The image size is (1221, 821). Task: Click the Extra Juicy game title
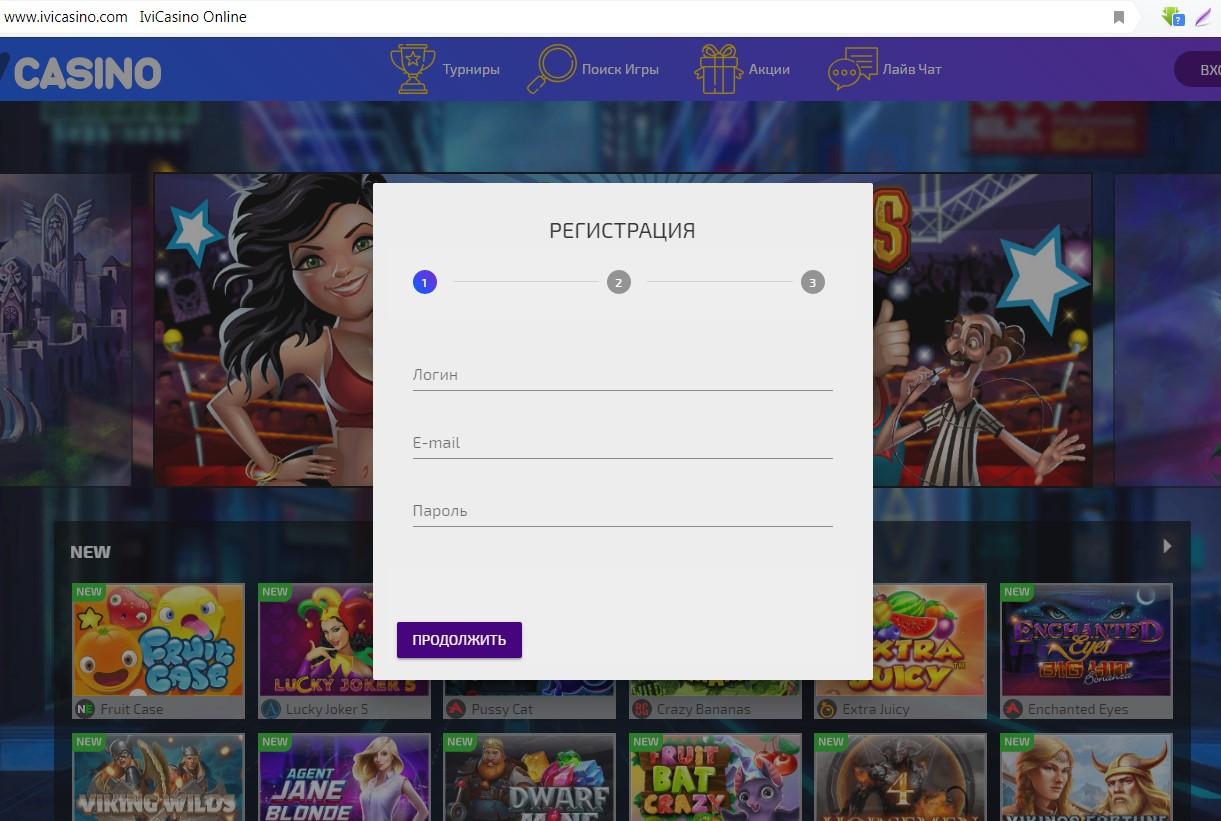pos(876,709)
